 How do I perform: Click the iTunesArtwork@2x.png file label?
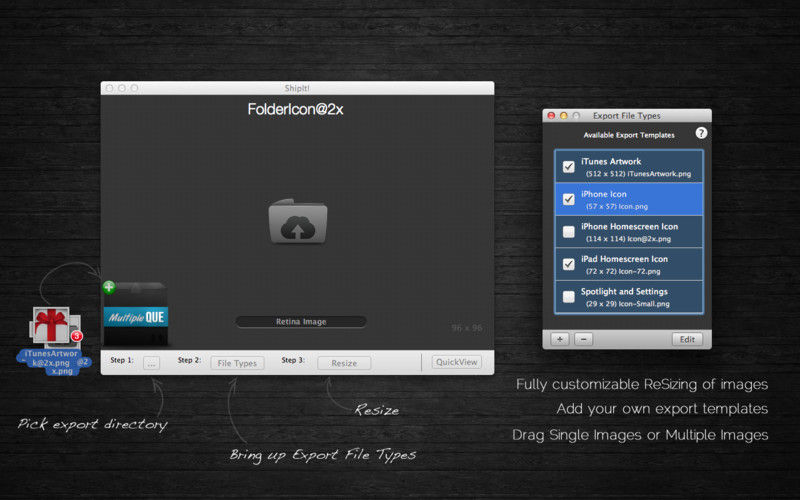(51, 358)
